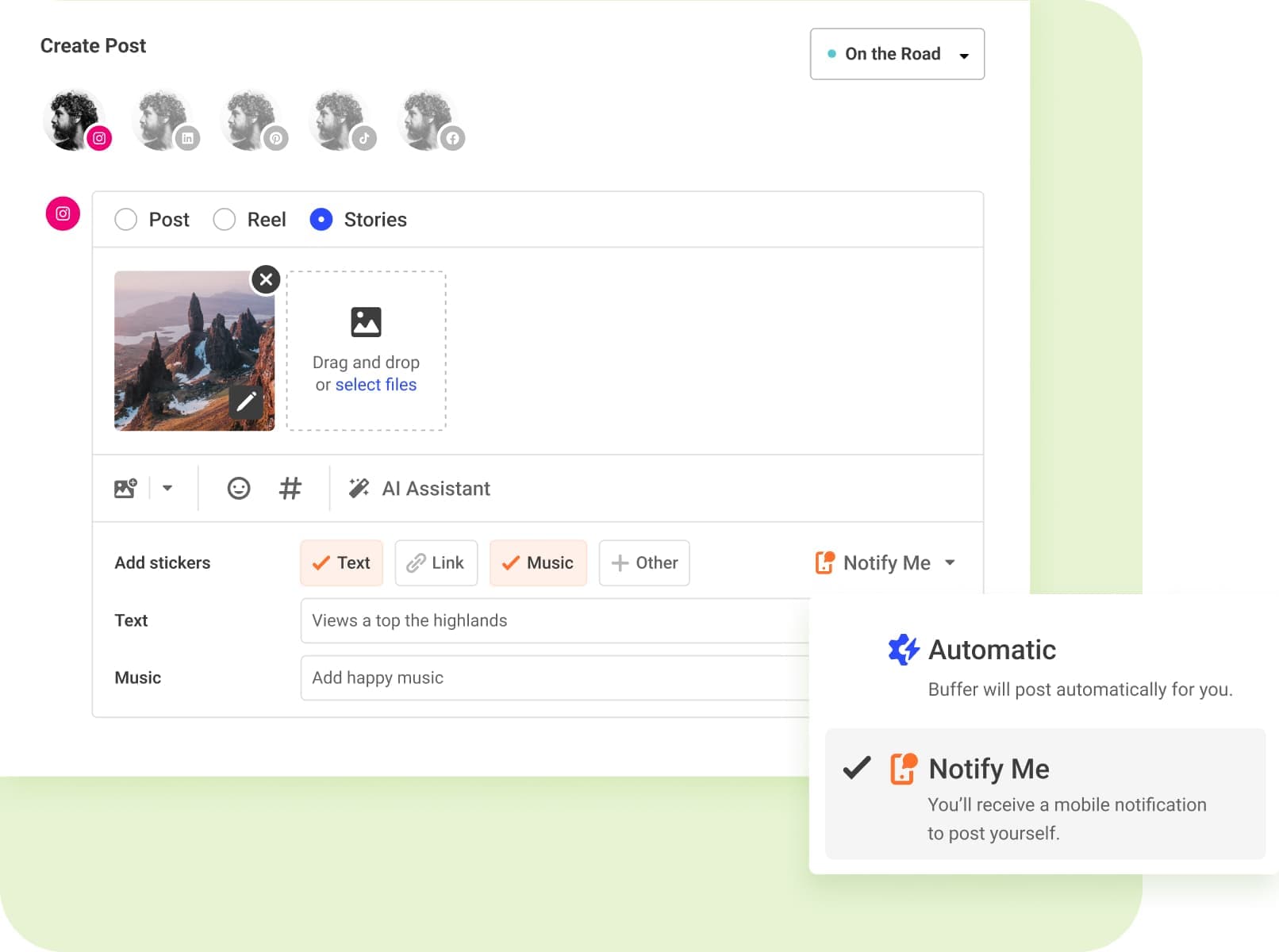The image size is (1279, 952).
Task: Choose the Post radio option
Action: pyautogui.click(x=125, y=220)
